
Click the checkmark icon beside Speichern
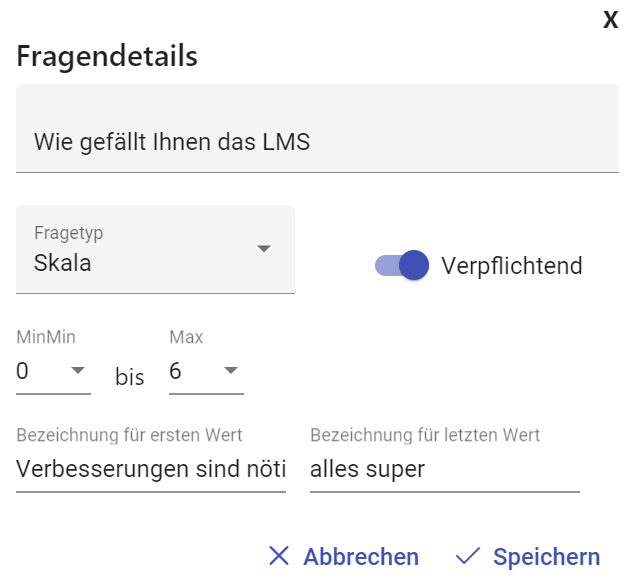pos(467,557)
